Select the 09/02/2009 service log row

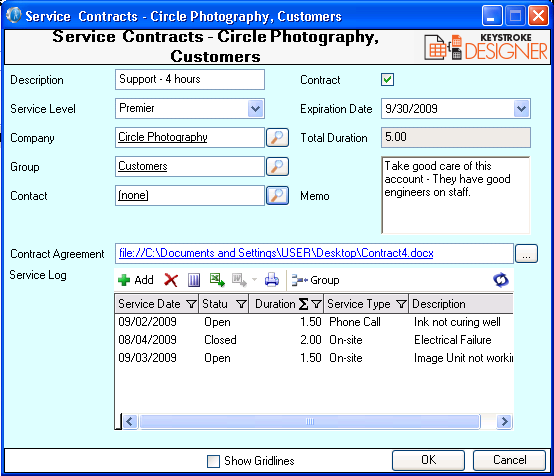coord(314,322)
